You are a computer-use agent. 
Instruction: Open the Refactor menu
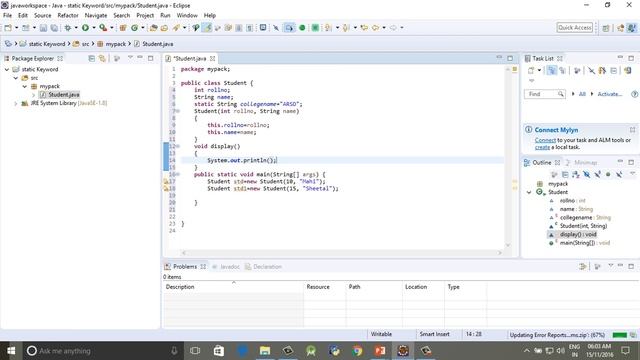68,15
